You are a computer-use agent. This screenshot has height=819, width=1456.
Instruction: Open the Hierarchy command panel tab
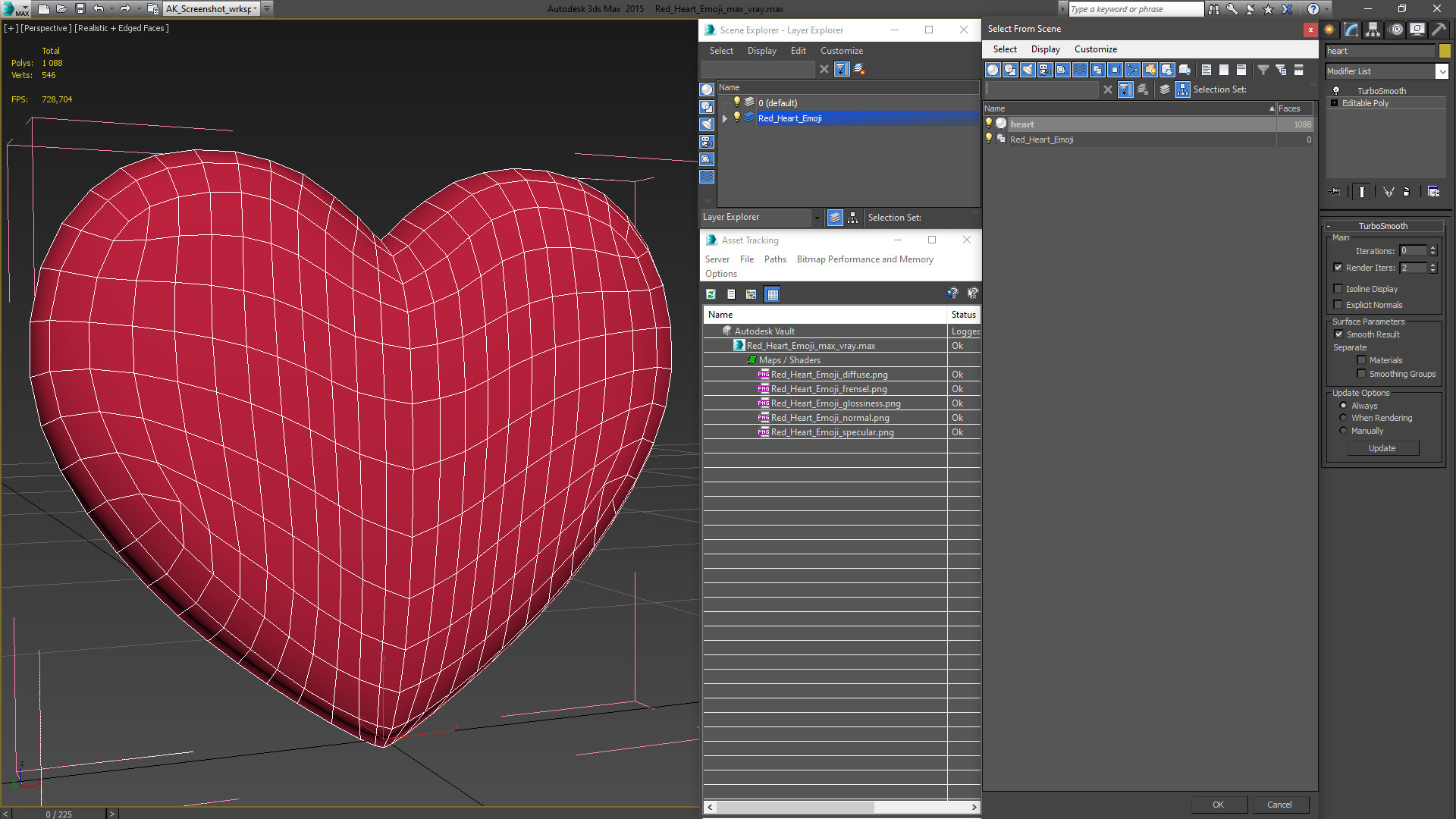[x=1373, y=30]
